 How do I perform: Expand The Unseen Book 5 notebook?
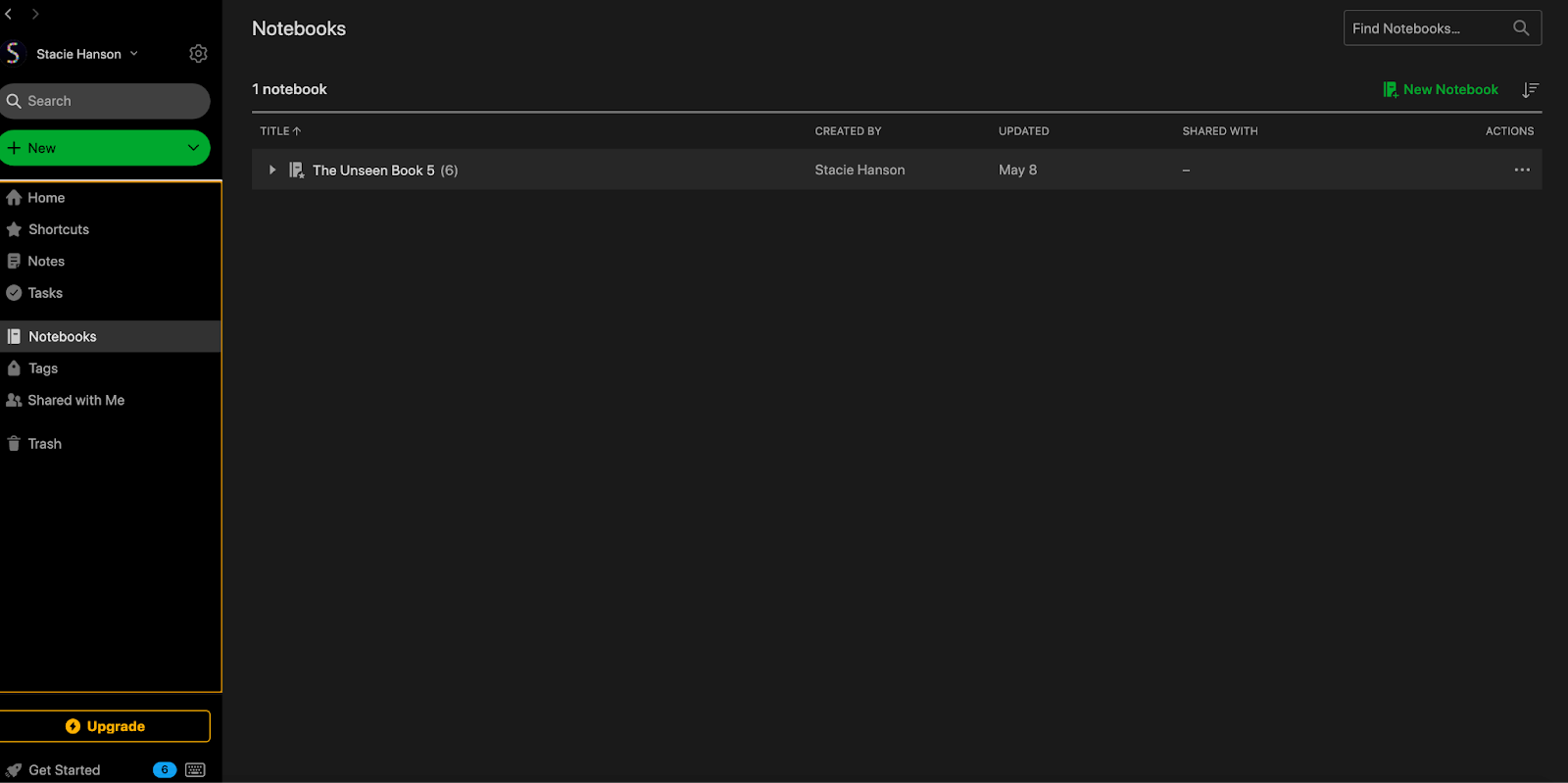(x=272, y=170)
